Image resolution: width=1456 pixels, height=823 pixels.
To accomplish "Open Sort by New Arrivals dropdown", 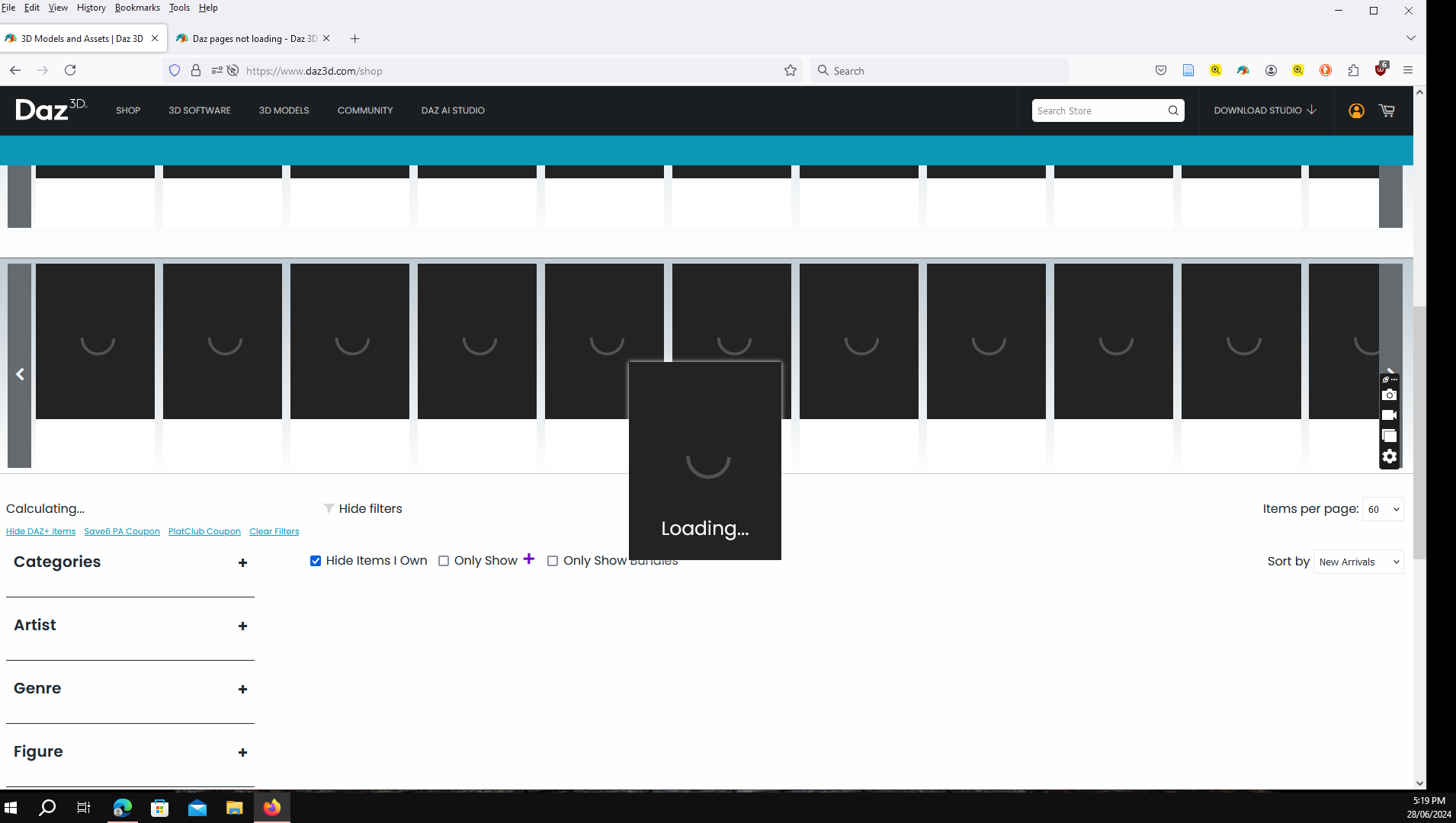I will (1358, 562).
